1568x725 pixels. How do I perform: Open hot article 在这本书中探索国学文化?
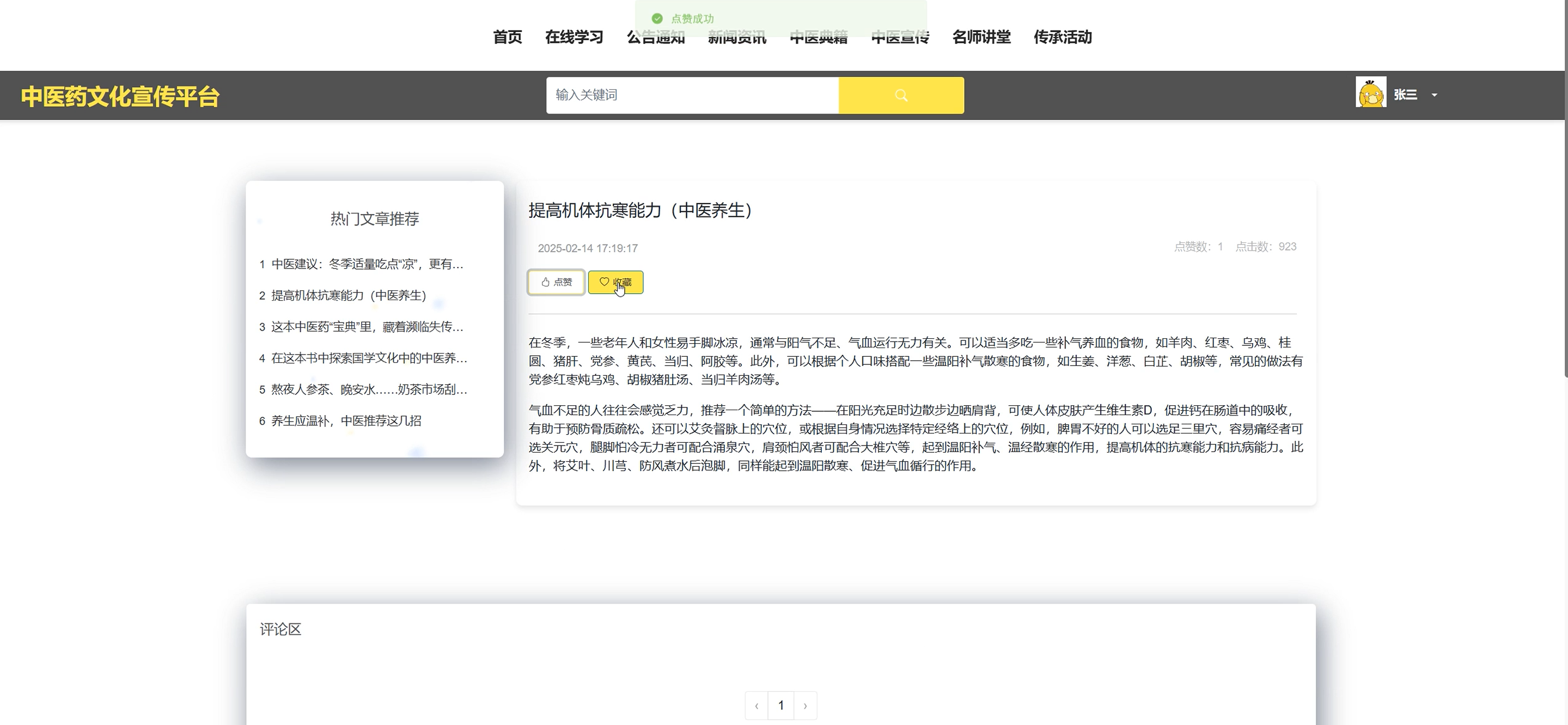tap(368, 358)
